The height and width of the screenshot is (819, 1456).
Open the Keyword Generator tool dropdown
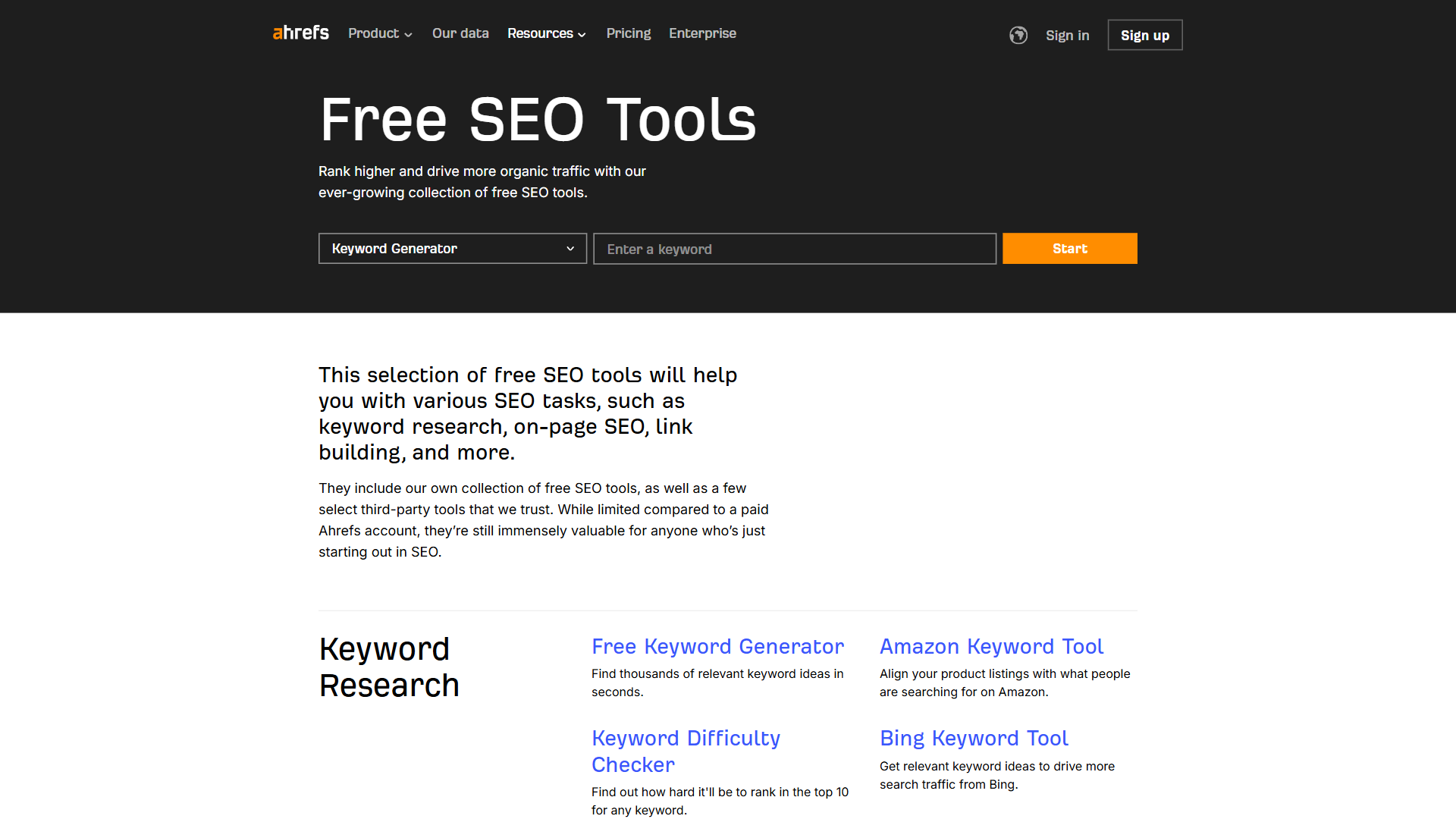point(453,249)
